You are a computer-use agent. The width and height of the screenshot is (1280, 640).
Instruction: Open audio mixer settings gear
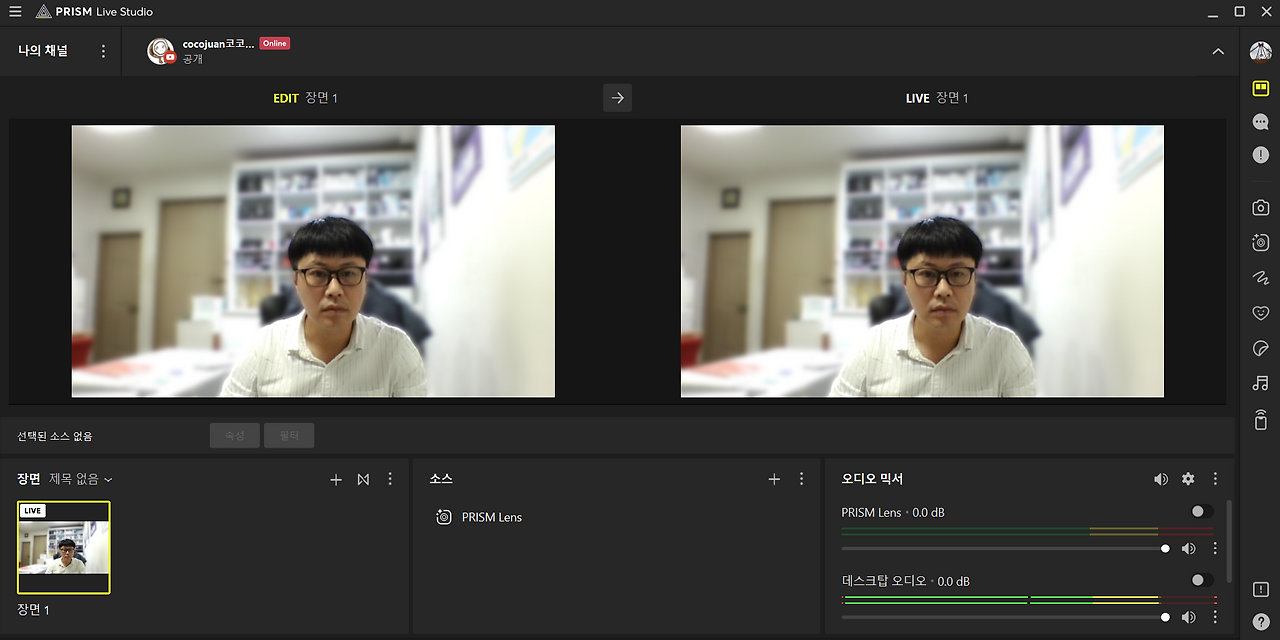1188,479
